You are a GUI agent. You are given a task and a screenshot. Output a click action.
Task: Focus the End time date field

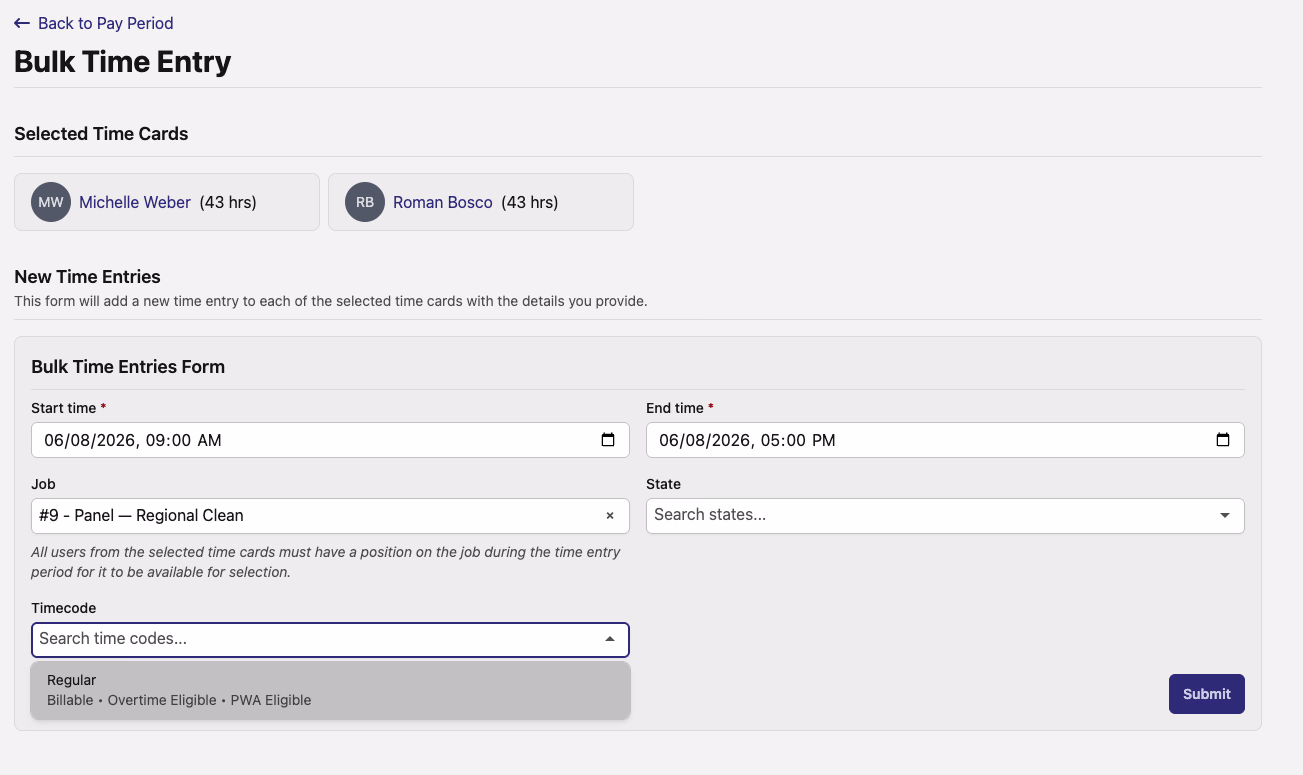[945, 440]
